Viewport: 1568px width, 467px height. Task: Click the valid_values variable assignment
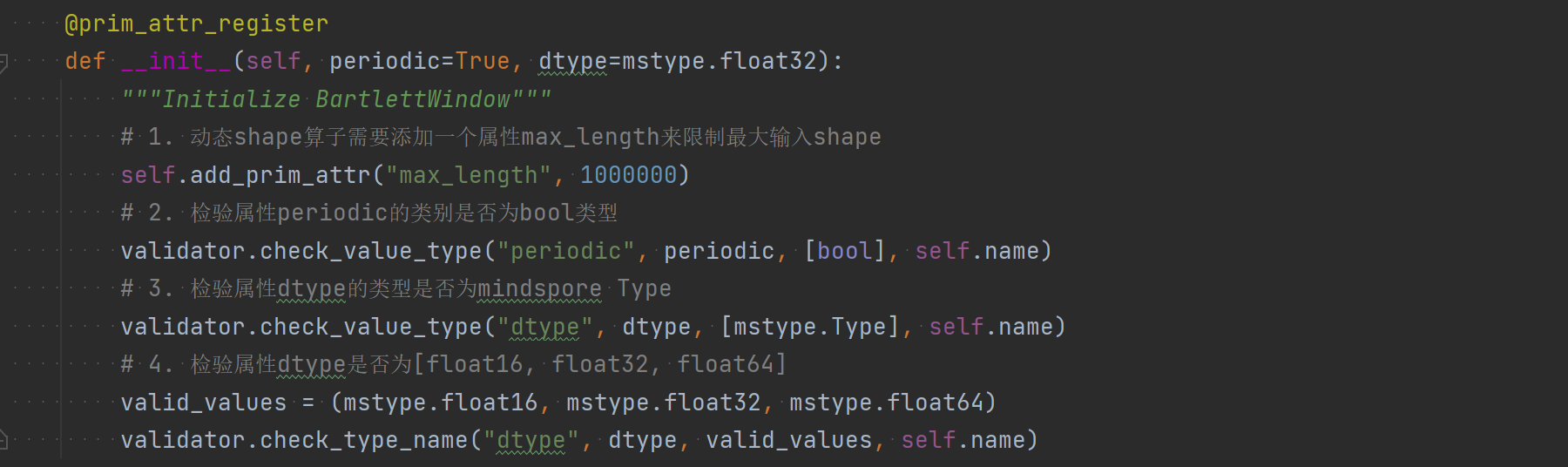[x=203, y=403]
